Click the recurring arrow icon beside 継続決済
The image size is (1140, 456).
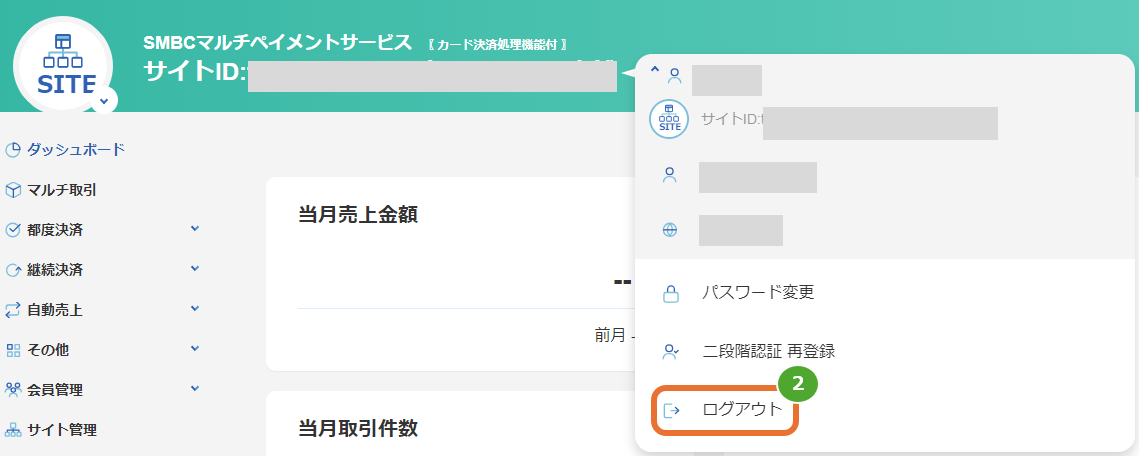click(13, 271)
